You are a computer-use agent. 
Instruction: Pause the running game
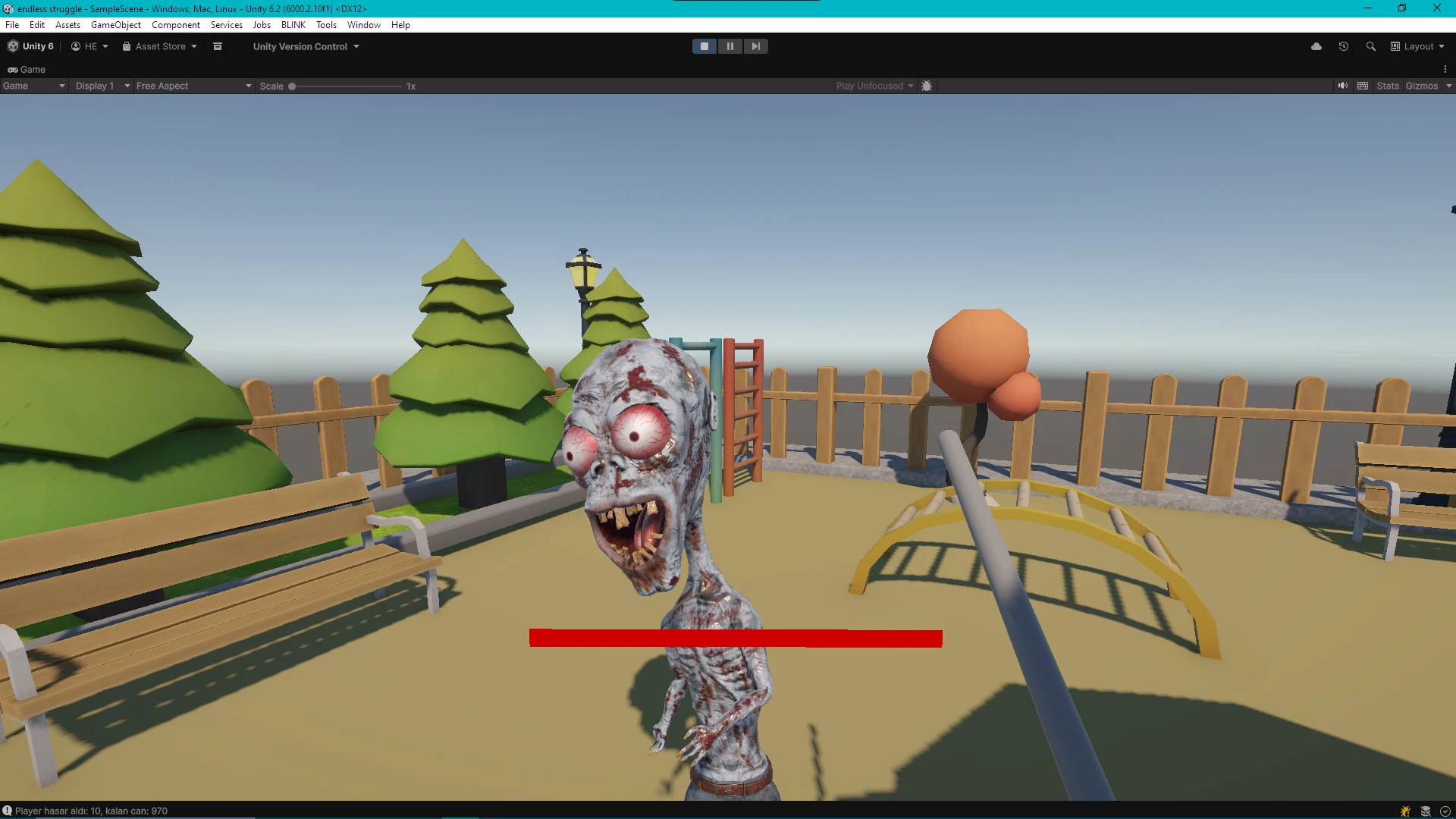click(730, 46)
